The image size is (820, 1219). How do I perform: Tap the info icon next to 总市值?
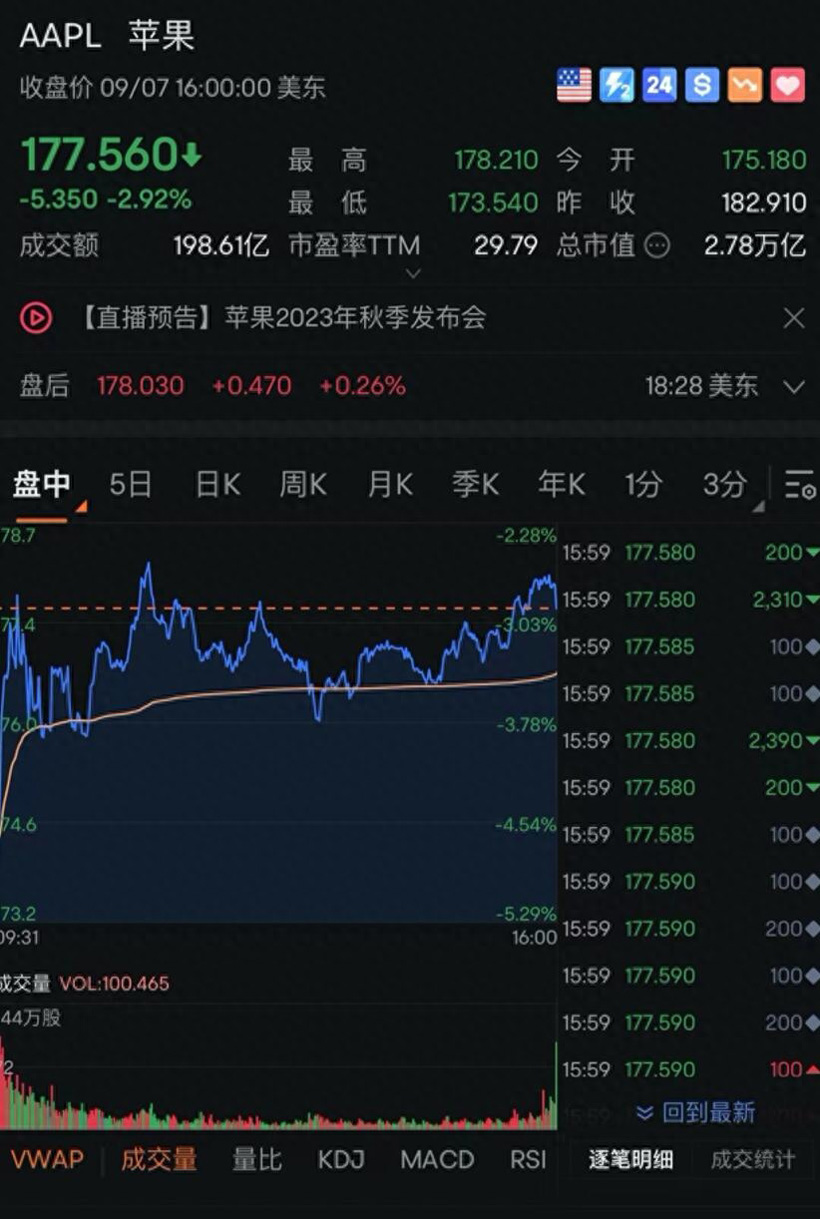657,245
